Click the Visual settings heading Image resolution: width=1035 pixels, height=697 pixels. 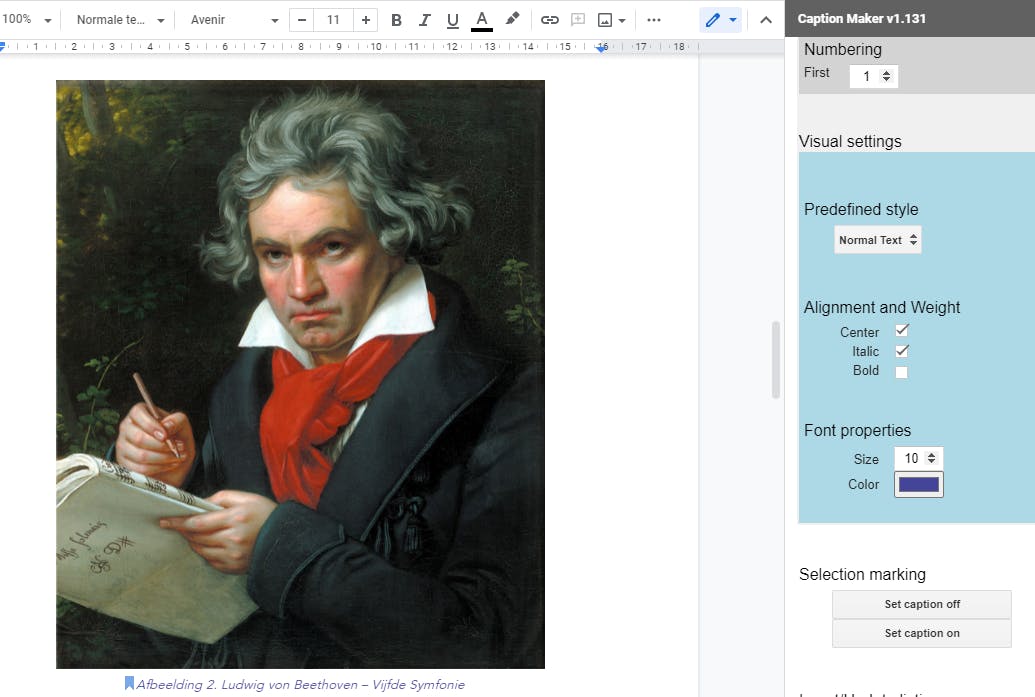point(850,141)
